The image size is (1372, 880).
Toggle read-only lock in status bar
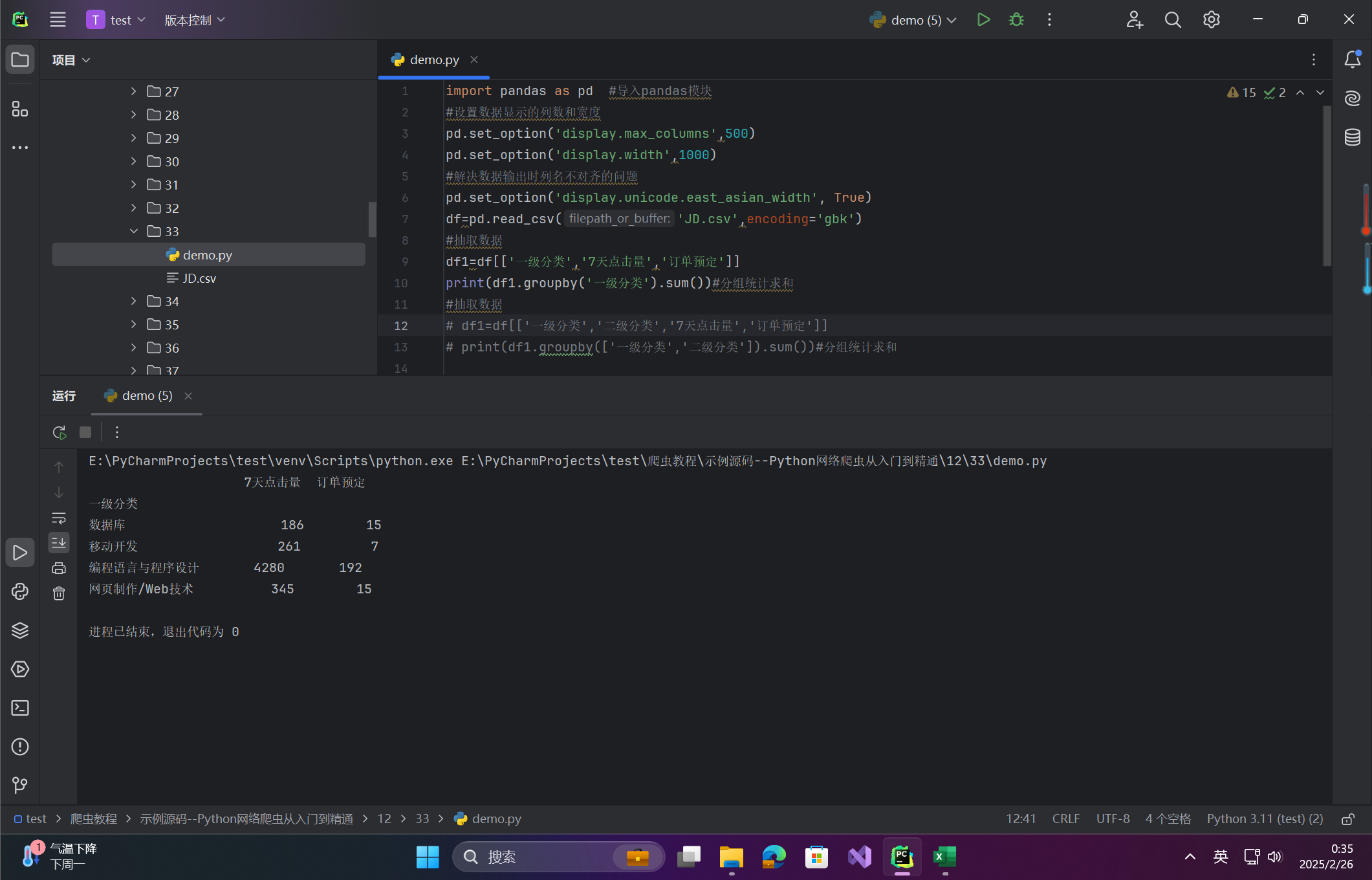pyautogui.click(x=1348, y=819)
